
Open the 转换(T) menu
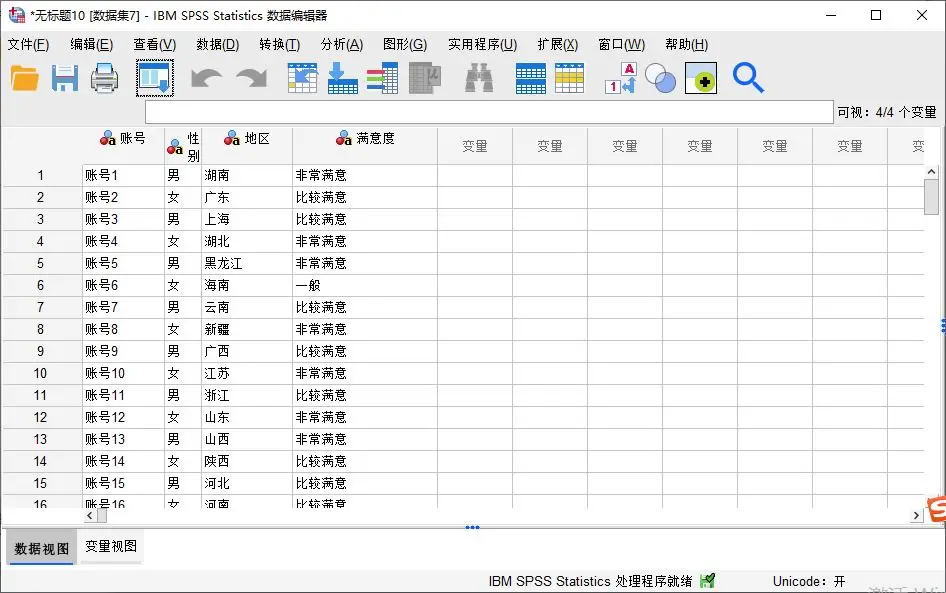click(279, 44)
